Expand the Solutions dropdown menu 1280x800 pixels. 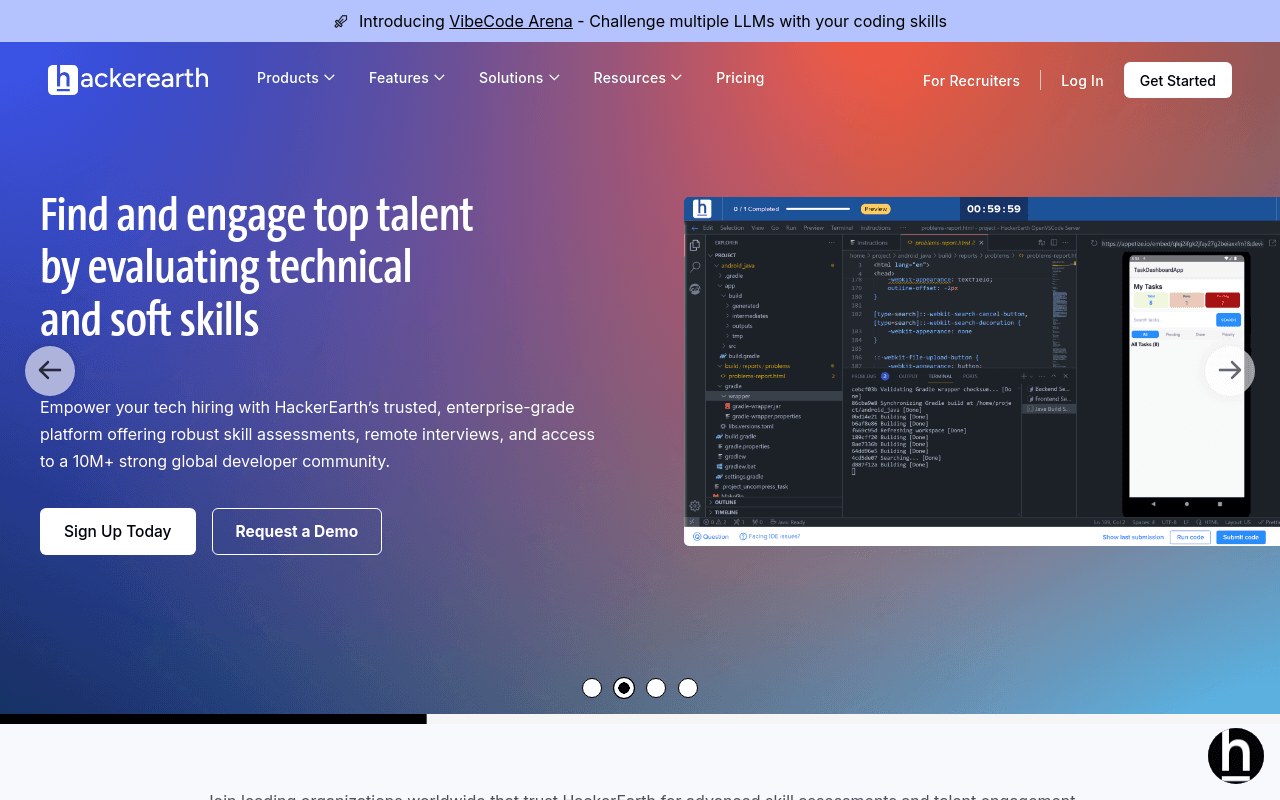(x=519, y=78)
